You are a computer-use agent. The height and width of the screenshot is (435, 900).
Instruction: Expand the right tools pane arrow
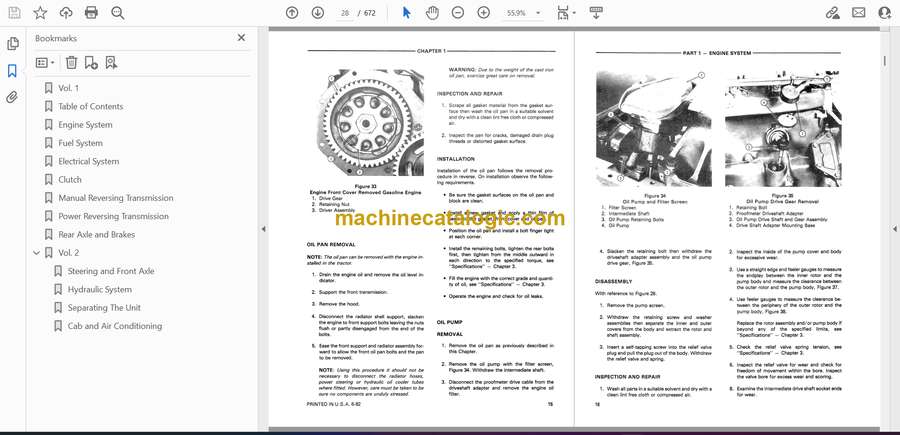point(894,229)
